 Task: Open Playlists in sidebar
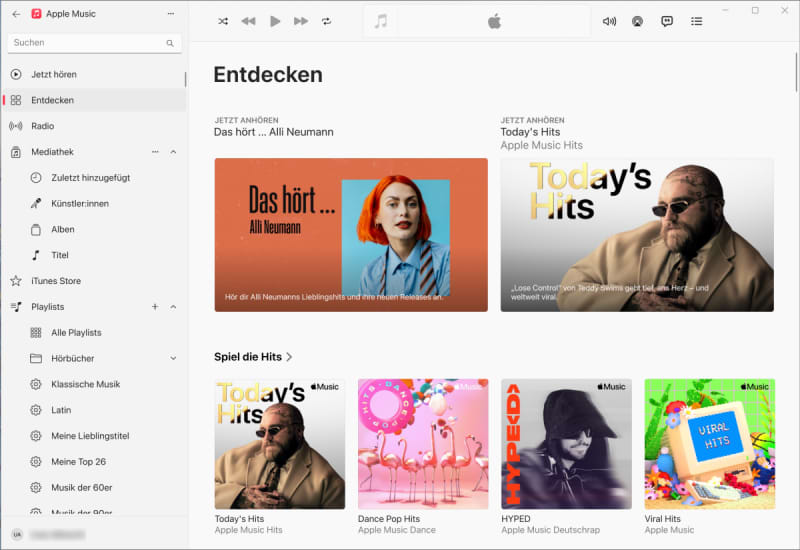point(47,307)
